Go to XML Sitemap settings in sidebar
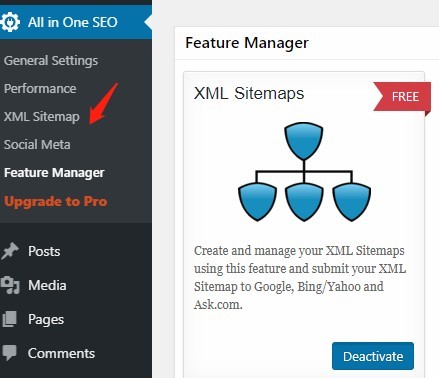The image size is (439, 378). 42,117
